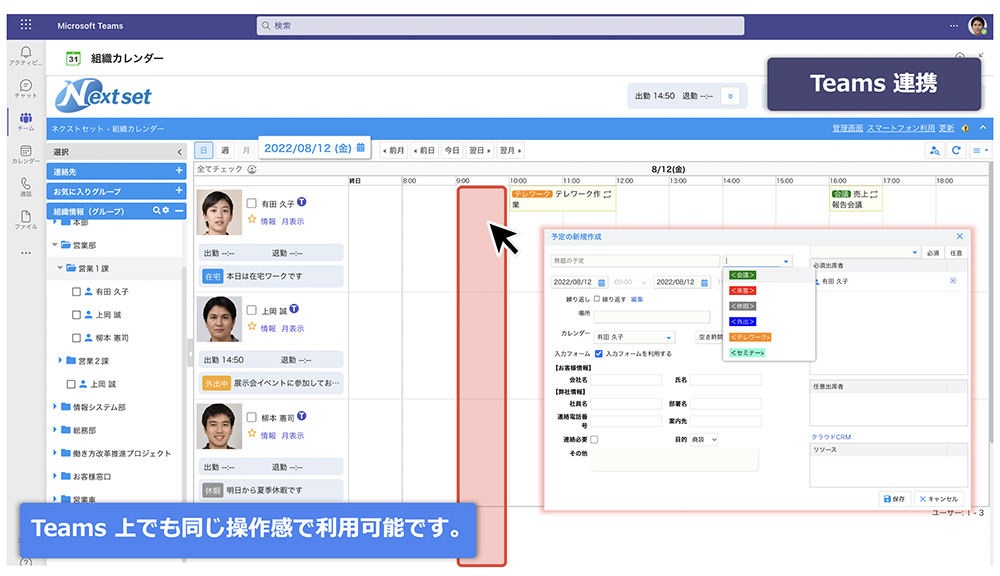This screenshot has height=576, width=1000.
Task: Collapse the header with the up chevron icon
Action: [x=983, y=128]
